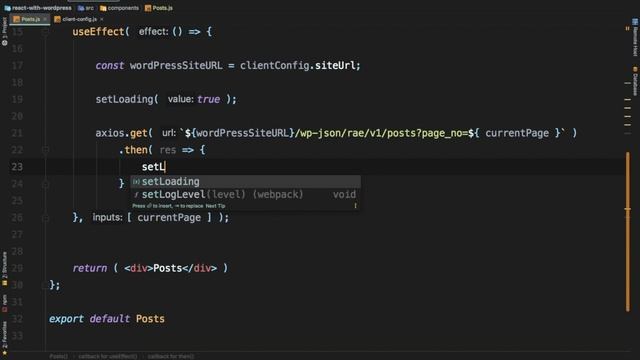Click line number 23 in gutter
The height and width of the screenshot is (360, 640).
(17, 167)
